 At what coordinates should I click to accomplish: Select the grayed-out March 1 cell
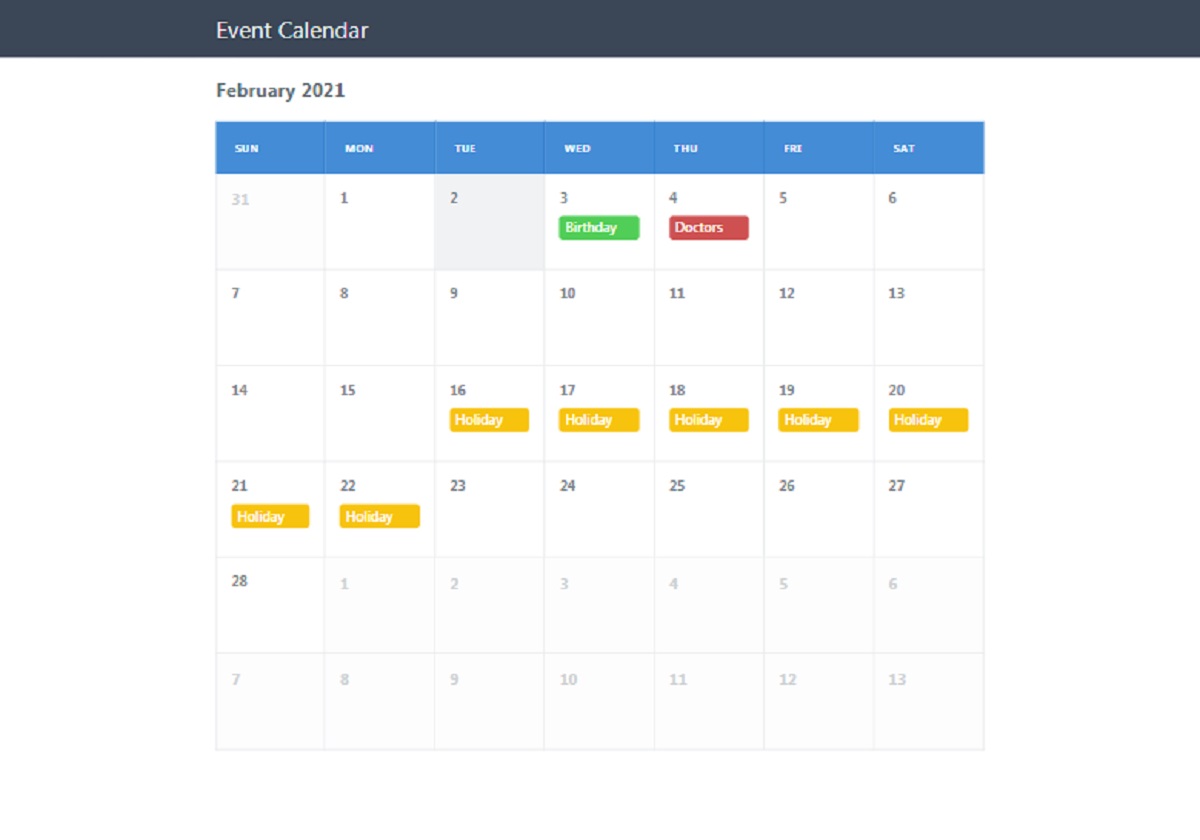pyautogui.click(x=379, y=605)
